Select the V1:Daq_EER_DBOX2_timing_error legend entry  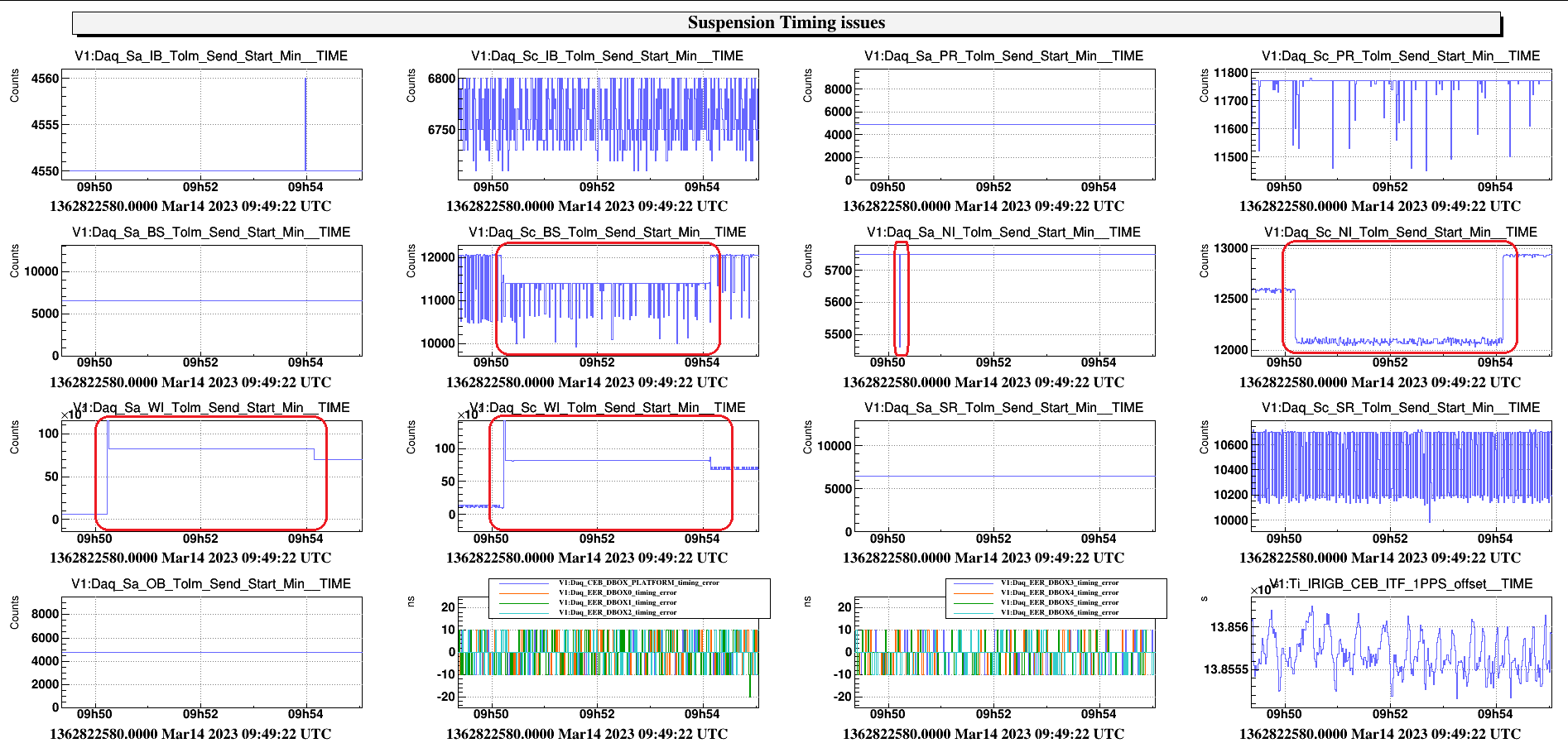tap(617, 612)
